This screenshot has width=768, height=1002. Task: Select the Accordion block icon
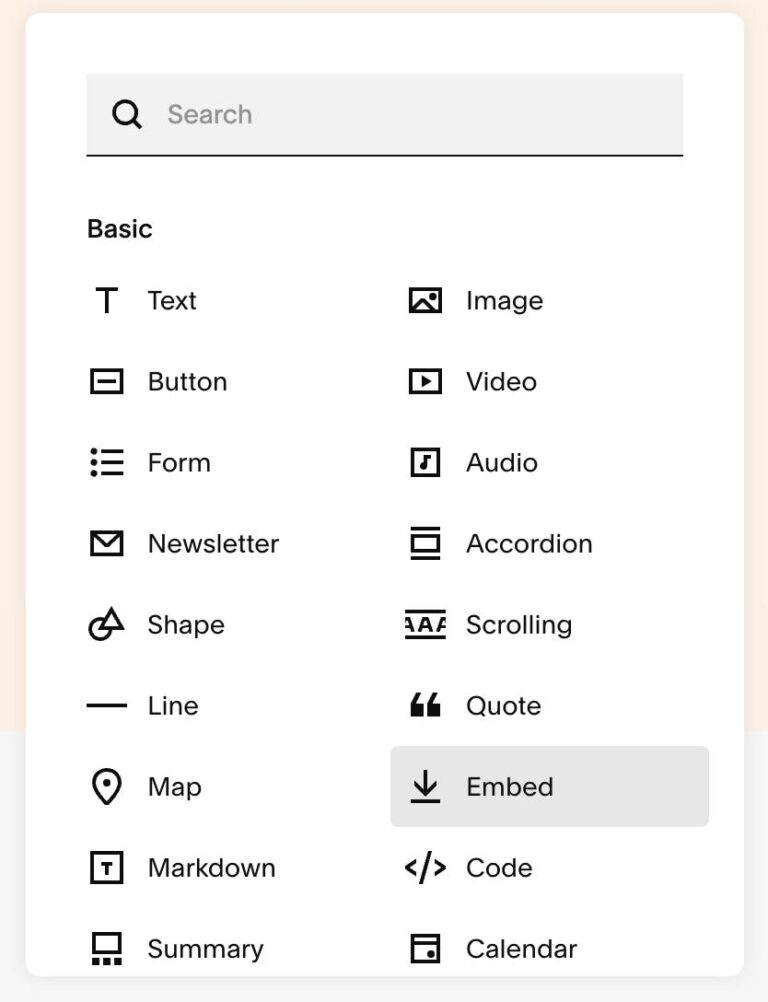(x=425, y=543)
